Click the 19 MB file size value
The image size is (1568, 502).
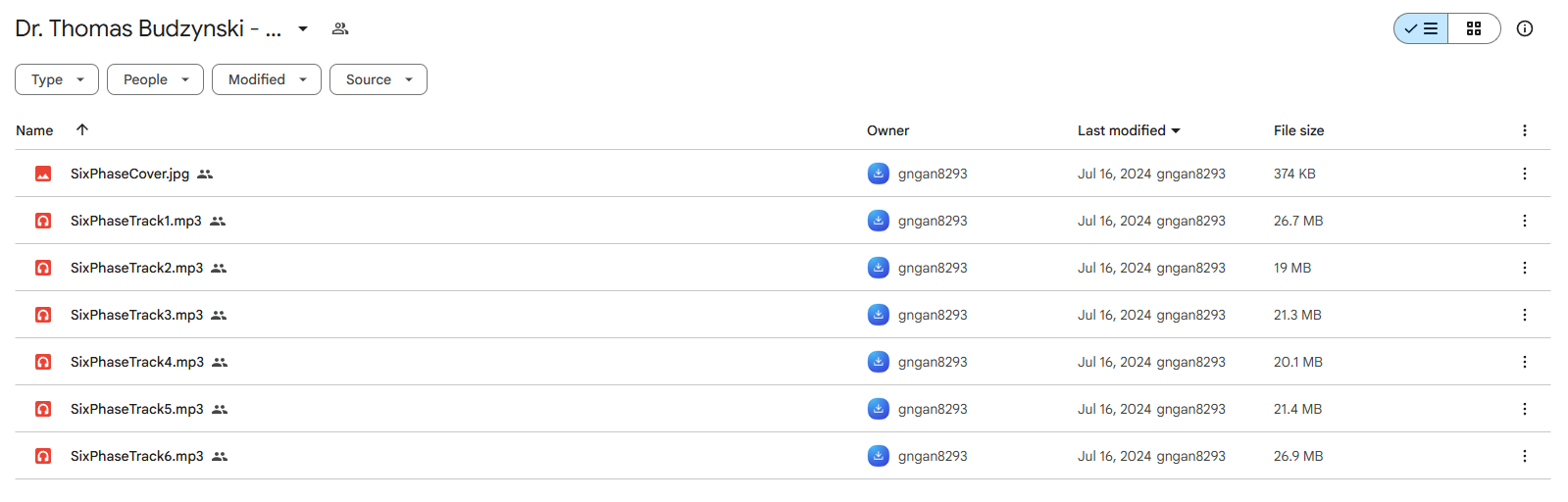coord(1292,268)
